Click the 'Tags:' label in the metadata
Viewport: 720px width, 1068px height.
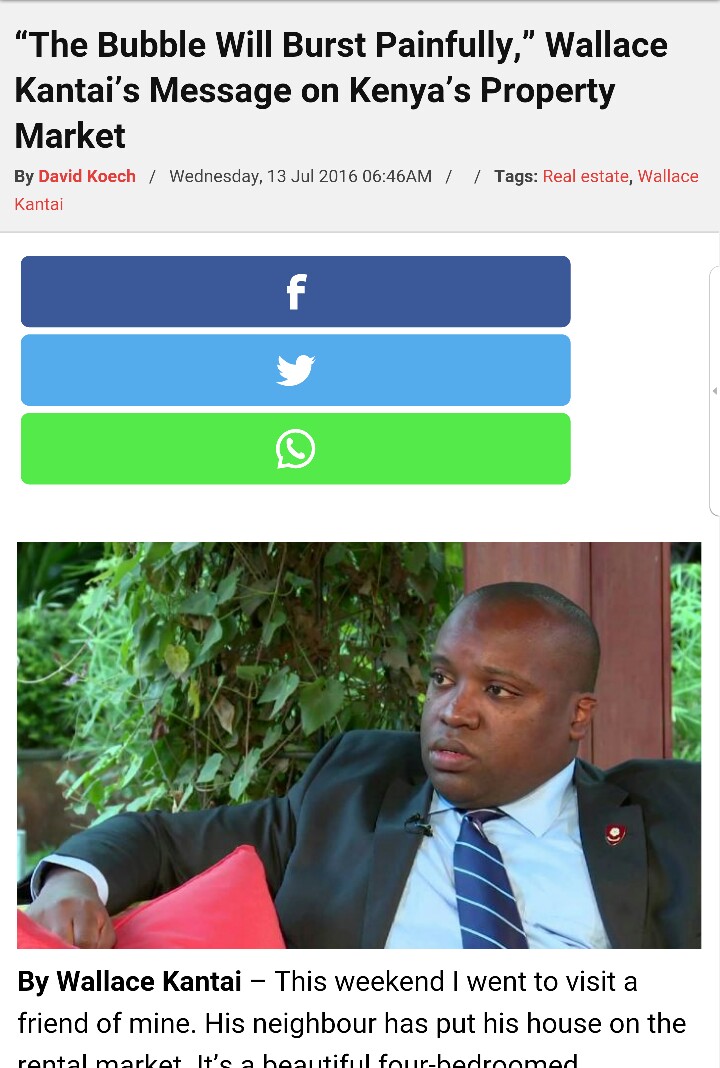516,176
